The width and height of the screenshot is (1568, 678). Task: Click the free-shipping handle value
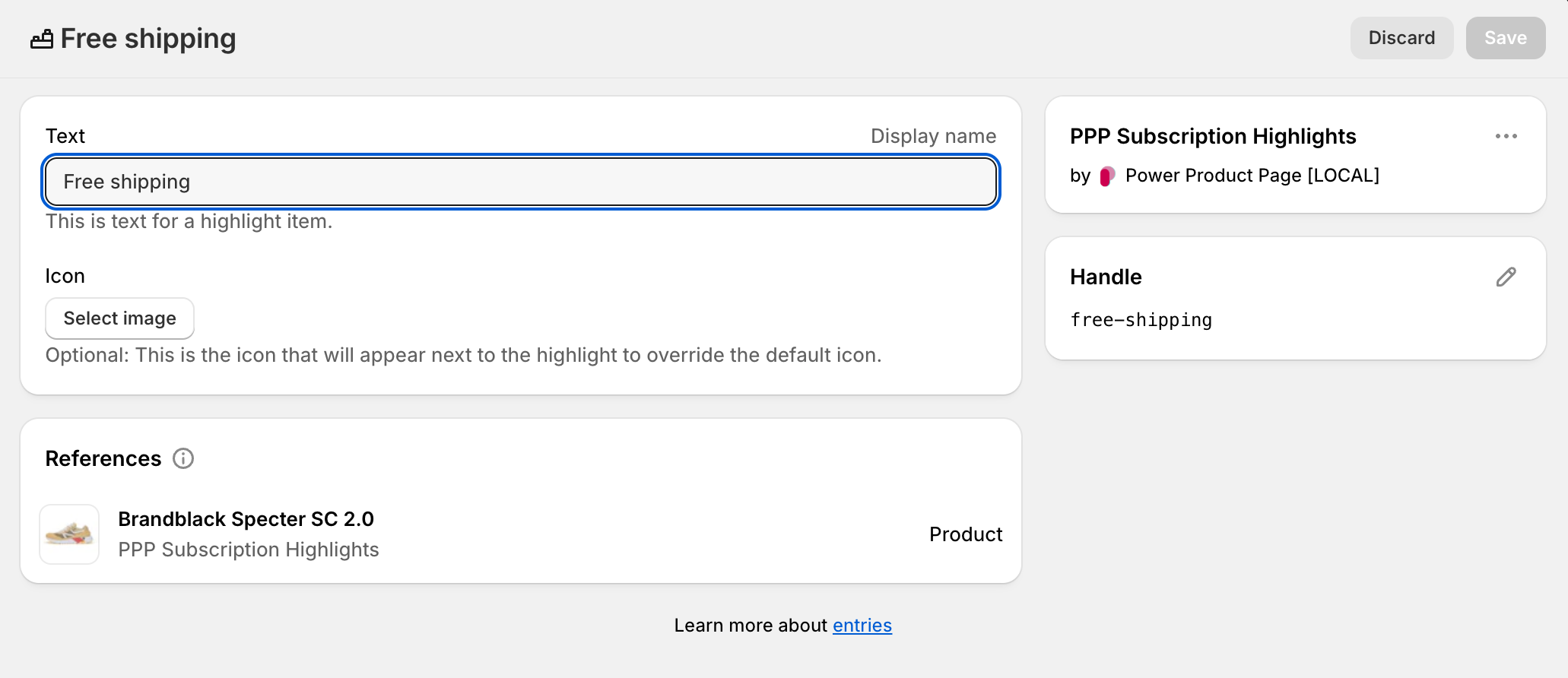(1141, 320)
